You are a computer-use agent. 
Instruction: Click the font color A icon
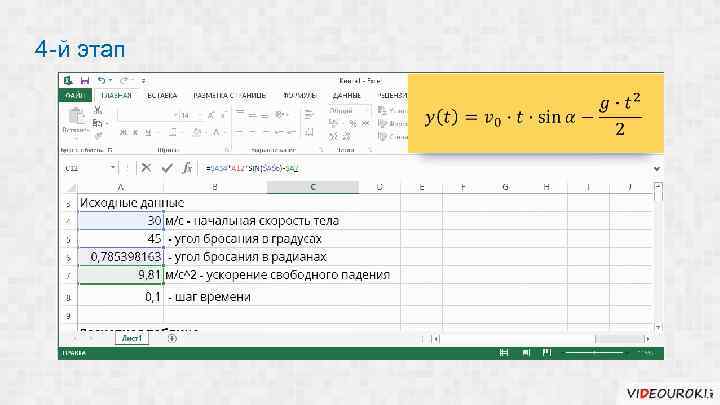tap(216, 133)
